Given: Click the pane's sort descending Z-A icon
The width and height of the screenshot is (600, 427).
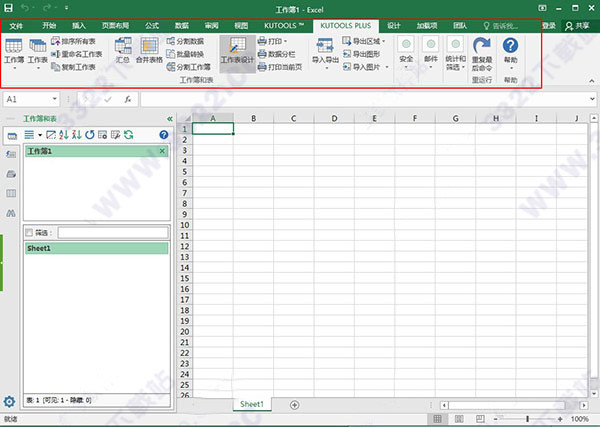Looking at the screenshot, I should click(77, 135).
